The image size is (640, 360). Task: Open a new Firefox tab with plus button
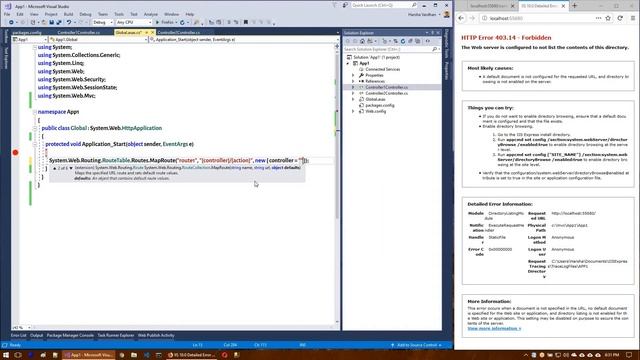click(x=574, y=6)
